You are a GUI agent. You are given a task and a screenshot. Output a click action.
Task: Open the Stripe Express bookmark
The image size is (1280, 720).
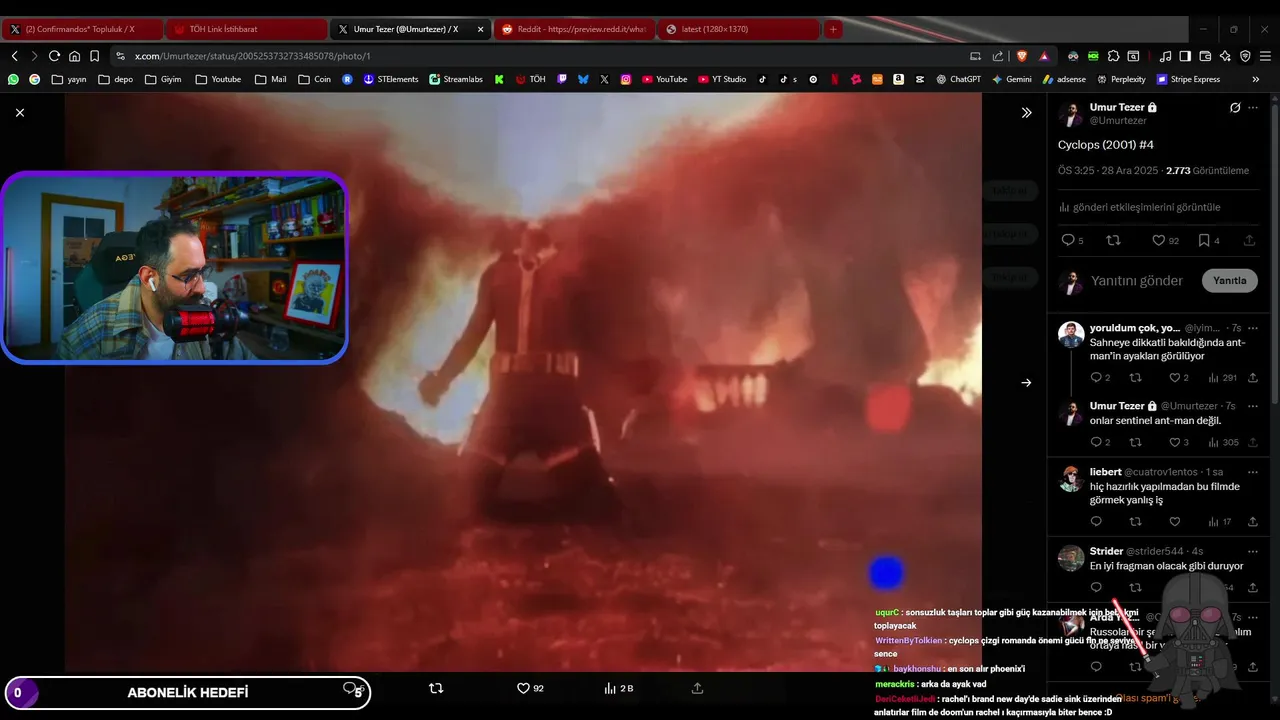[x=1188, y=79]
